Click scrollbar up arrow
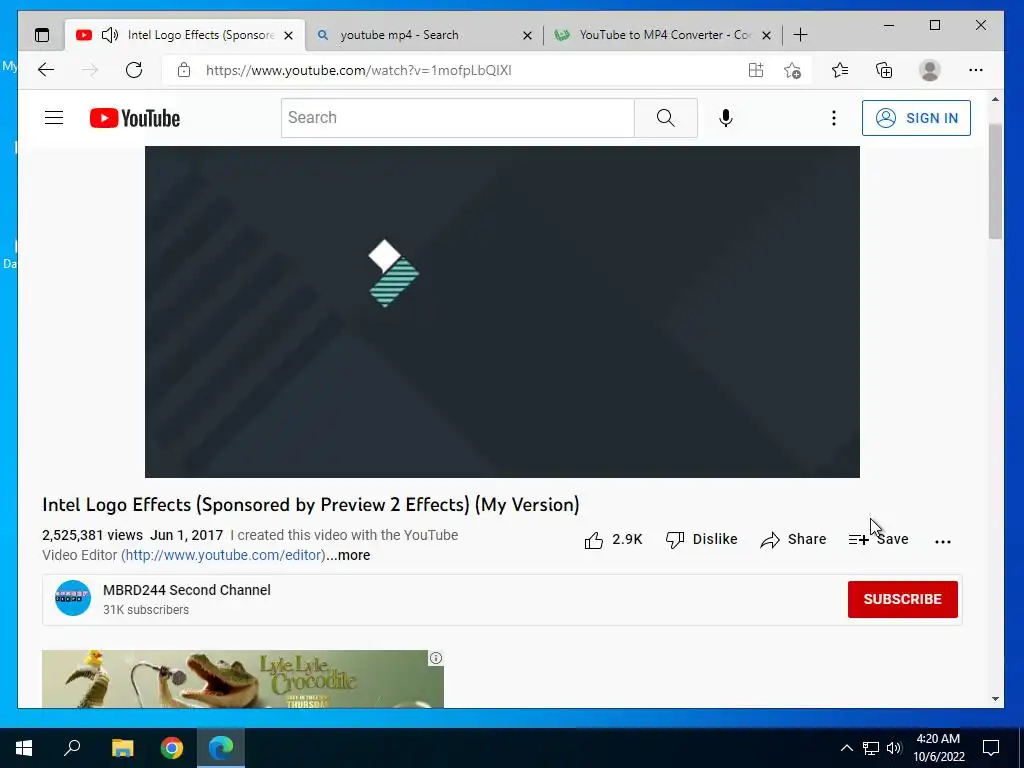The height and width of the screenshot is (768, 1024). click(x=995, y=99)
